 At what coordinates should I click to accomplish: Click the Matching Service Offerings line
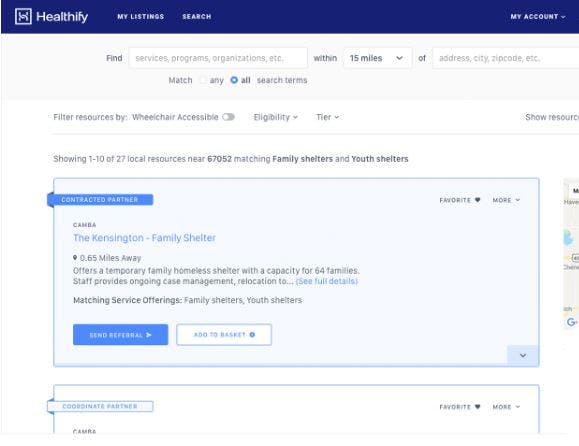pos(187,300)
